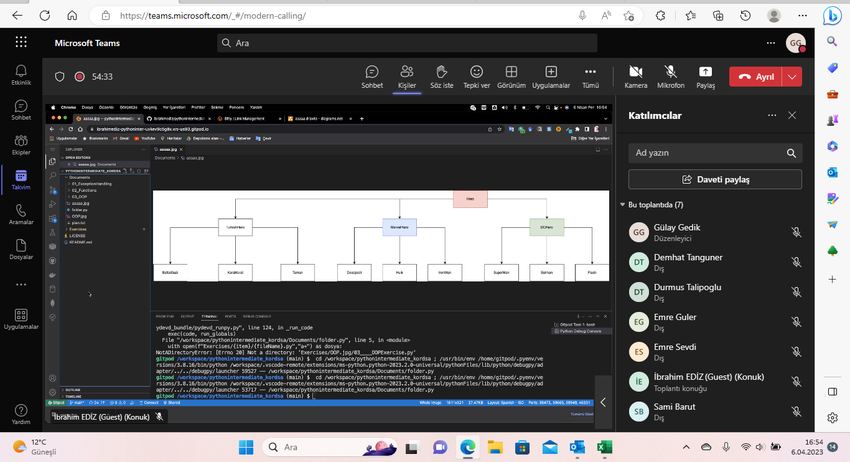Image resolution: width=850 pixels, height=462 pixels.
Task: Open Excel from taskbar
Action: click(x=604, y=447)
